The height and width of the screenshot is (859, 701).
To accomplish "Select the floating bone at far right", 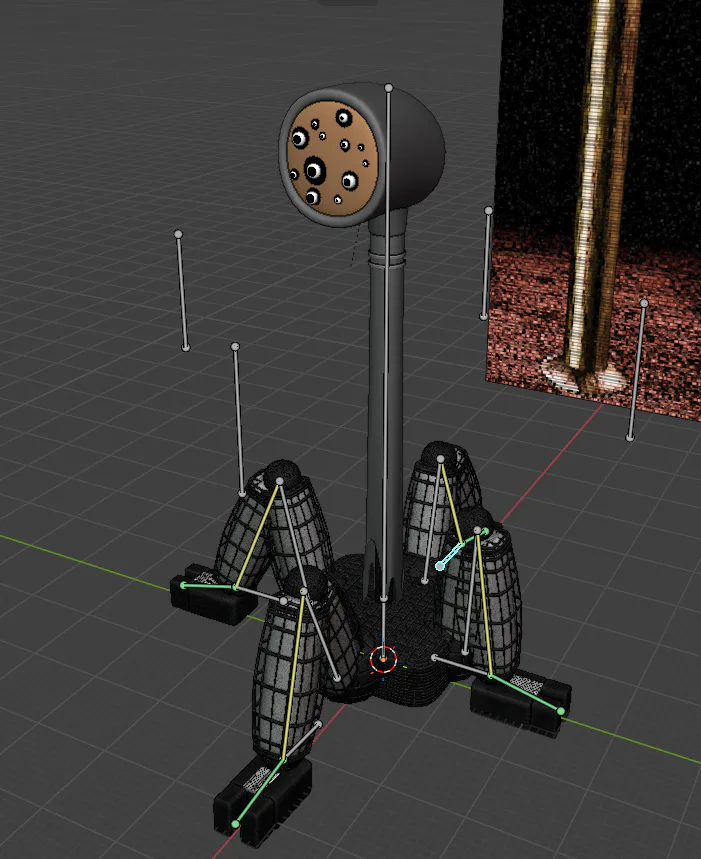I will [x=637, y=370].
